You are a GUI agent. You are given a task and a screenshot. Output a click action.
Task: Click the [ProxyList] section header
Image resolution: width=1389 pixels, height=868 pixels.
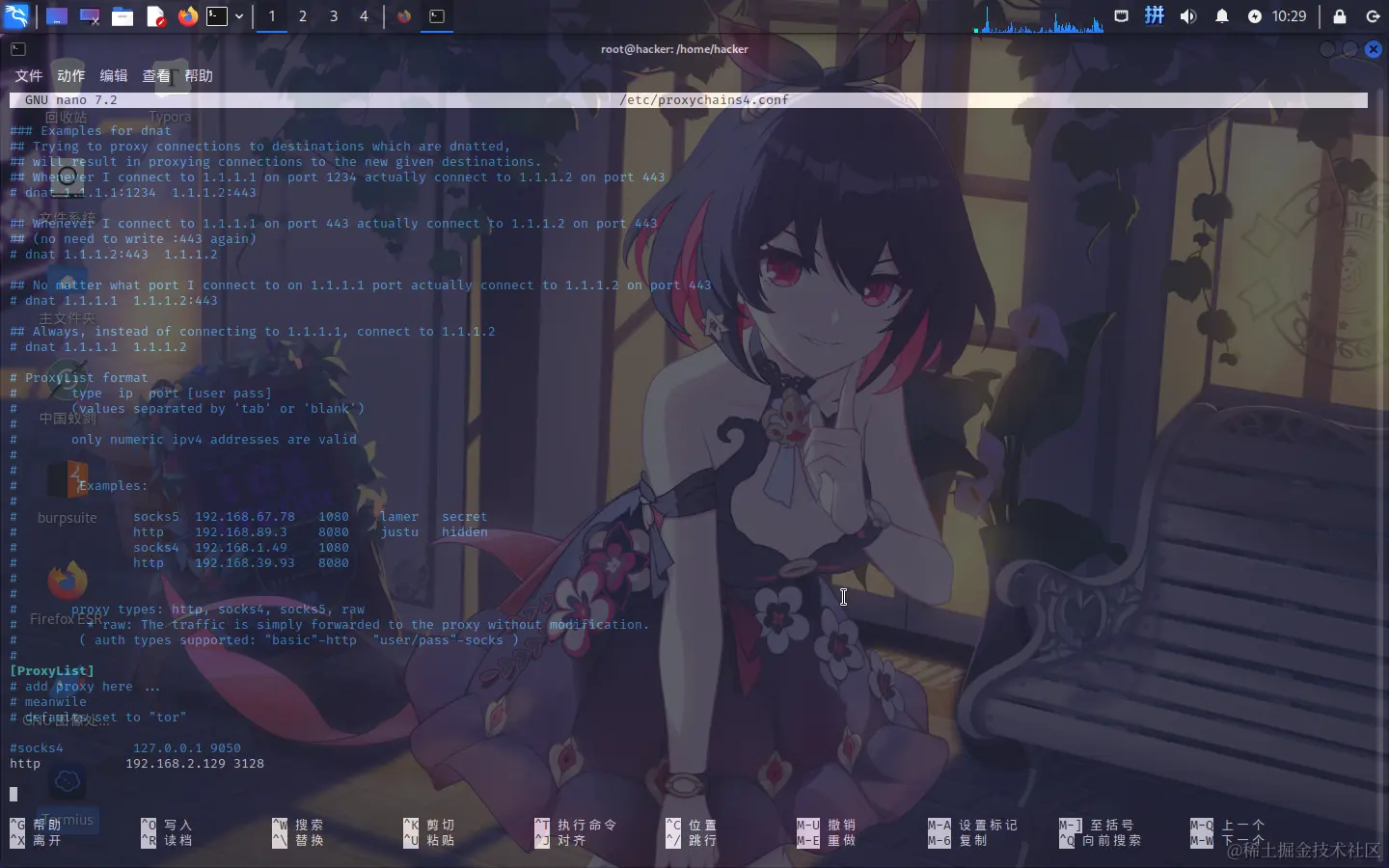52,671
